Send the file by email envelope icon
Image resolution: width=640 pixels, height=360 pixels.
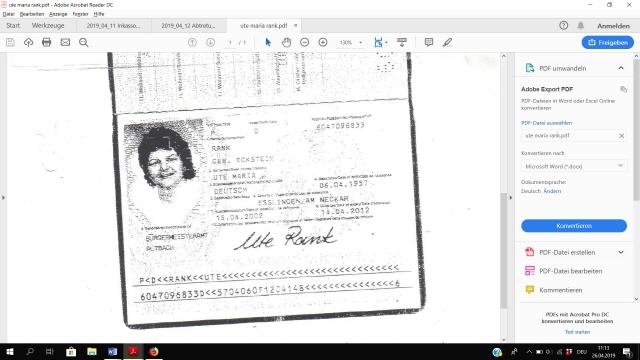point(65,42)
